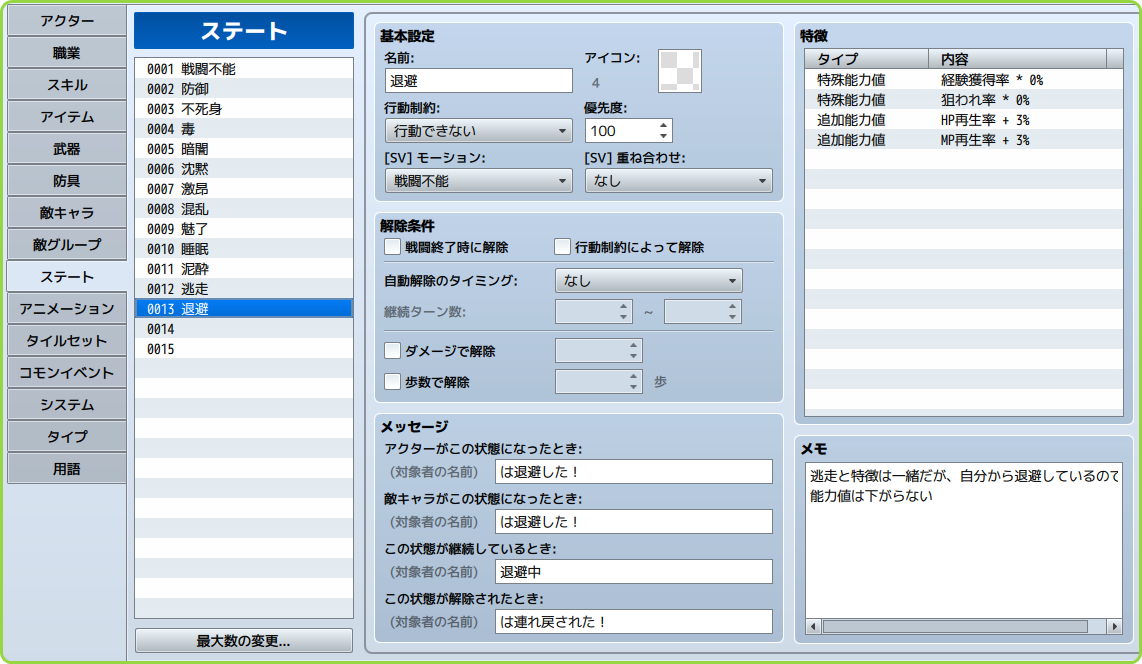Click the 名前 input field
This screenshot has width=1142, height=664.
[479, 81]
